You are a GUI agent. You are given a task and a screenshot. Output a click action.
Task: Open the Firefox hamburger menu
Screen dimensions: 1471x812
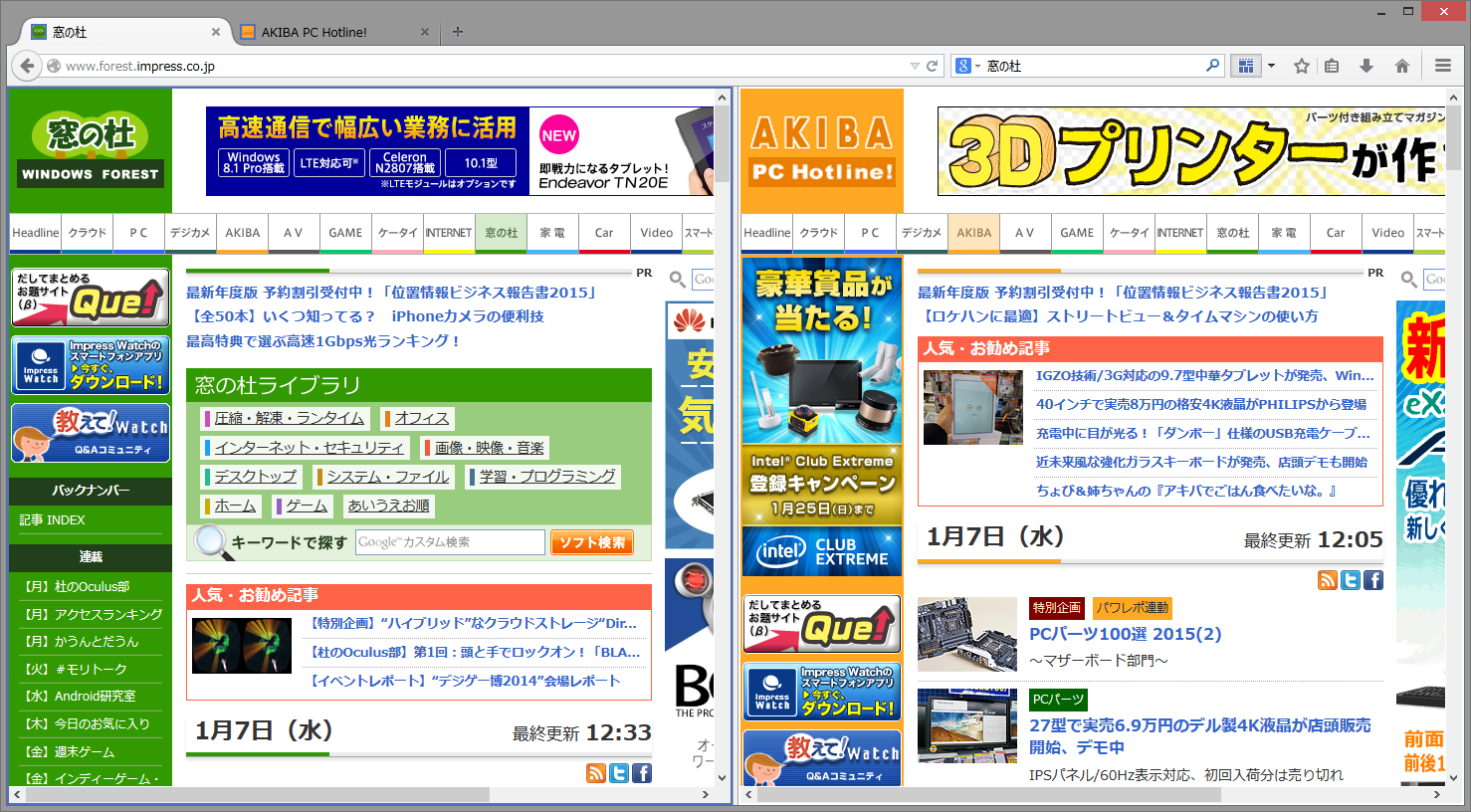point(1443,66)
